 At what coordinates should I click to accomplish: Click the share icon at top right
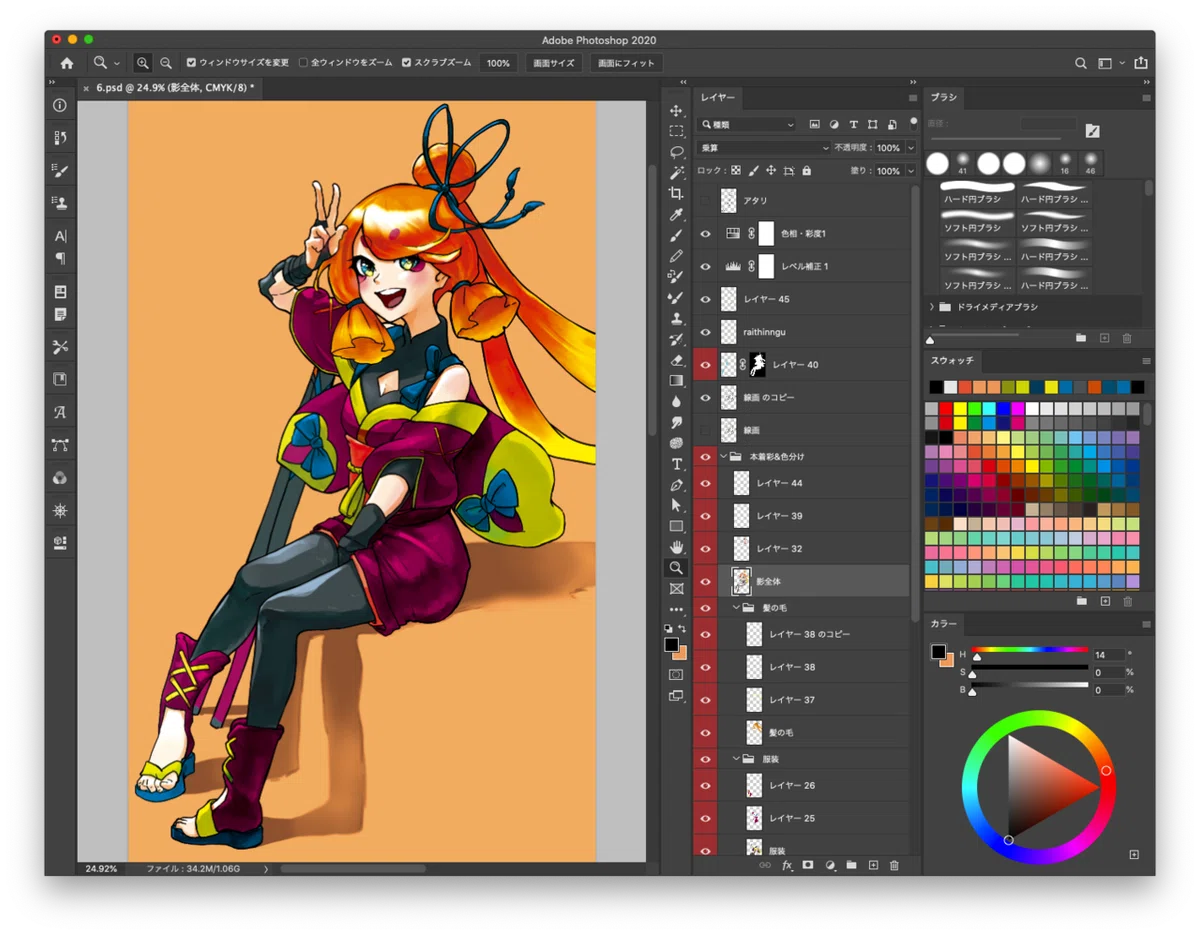tap(1141, 63)
